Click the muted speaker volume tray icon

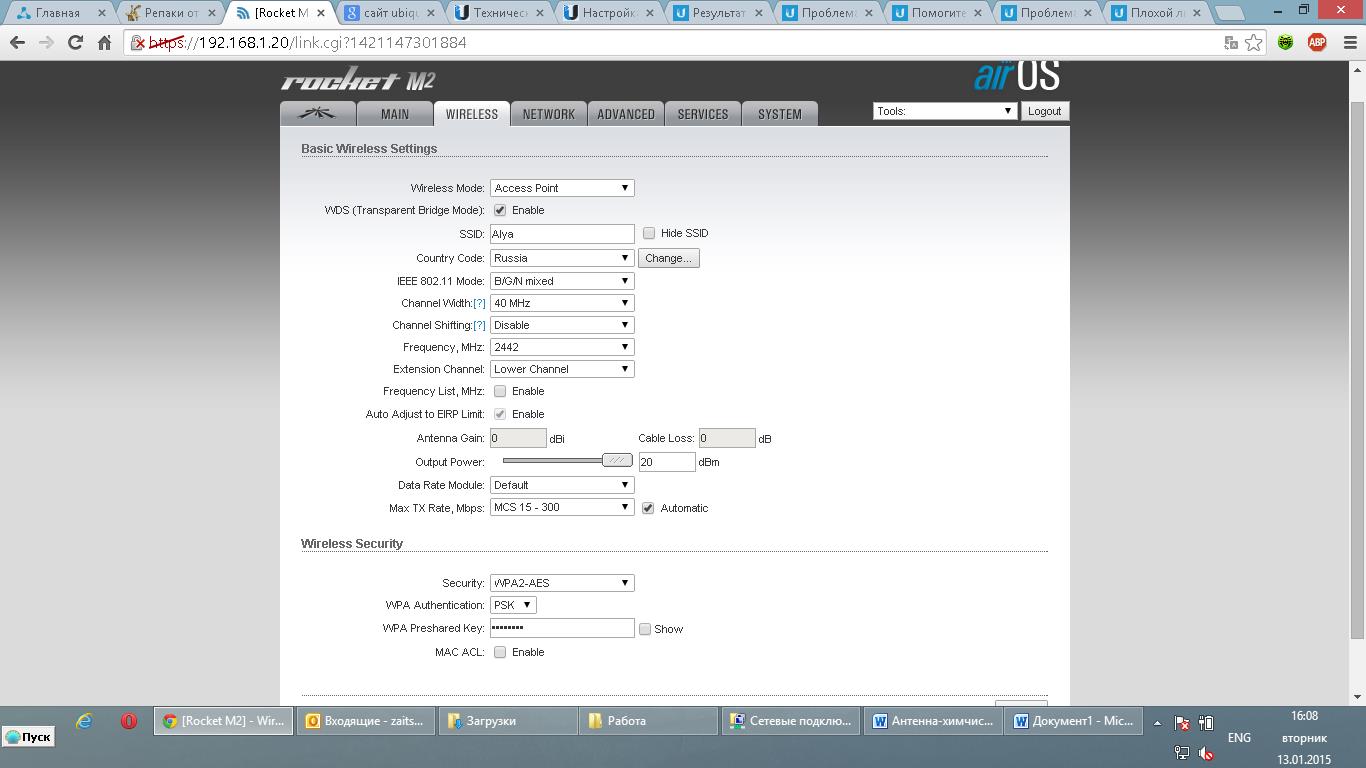1207,753
